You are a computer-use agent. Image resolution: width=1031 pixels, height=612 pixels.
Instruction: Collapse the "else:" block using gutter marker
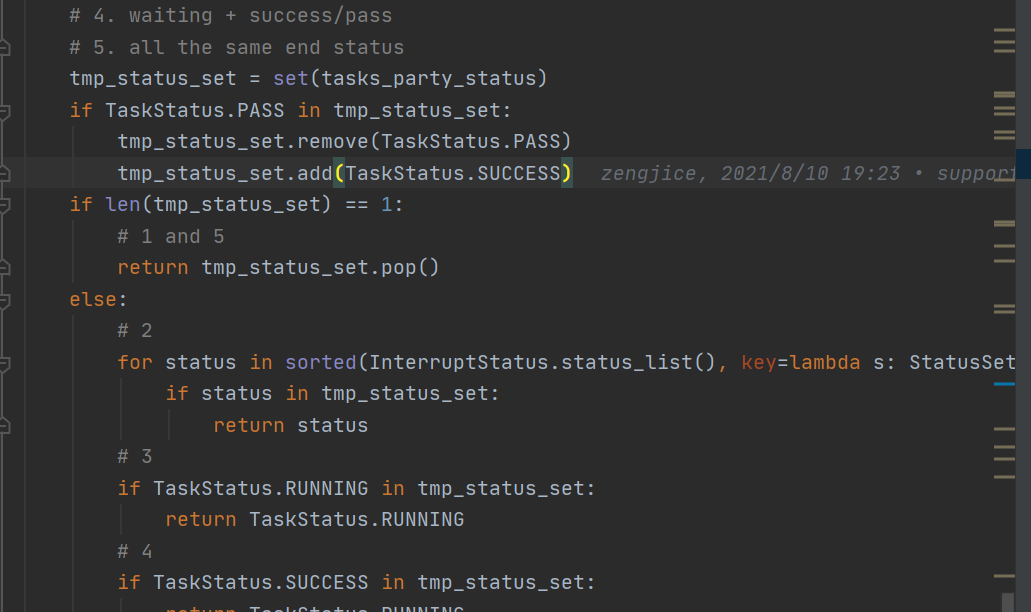[4, 299]
